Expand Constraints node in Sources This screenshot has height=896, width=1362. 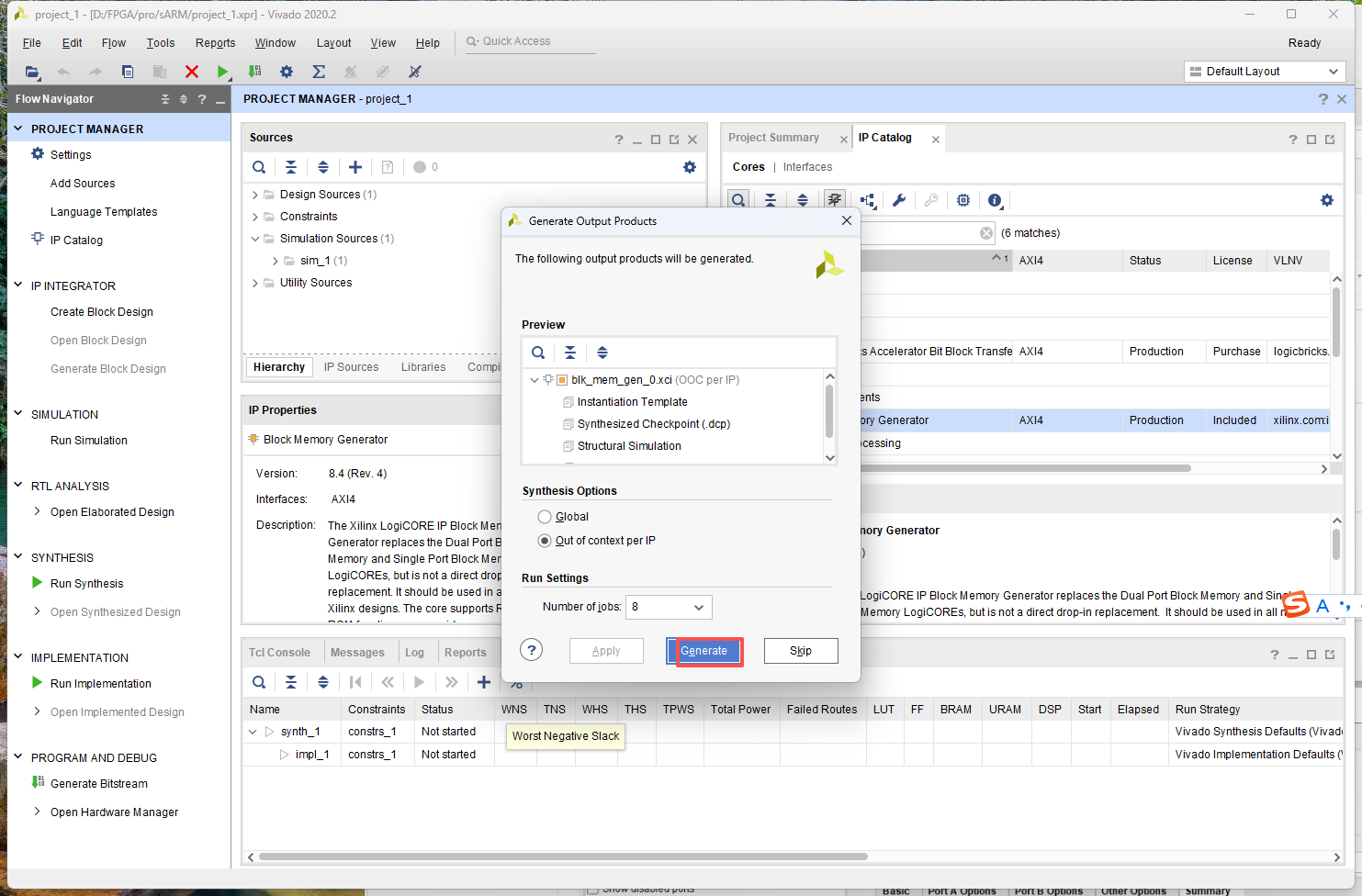coord(255,217)
